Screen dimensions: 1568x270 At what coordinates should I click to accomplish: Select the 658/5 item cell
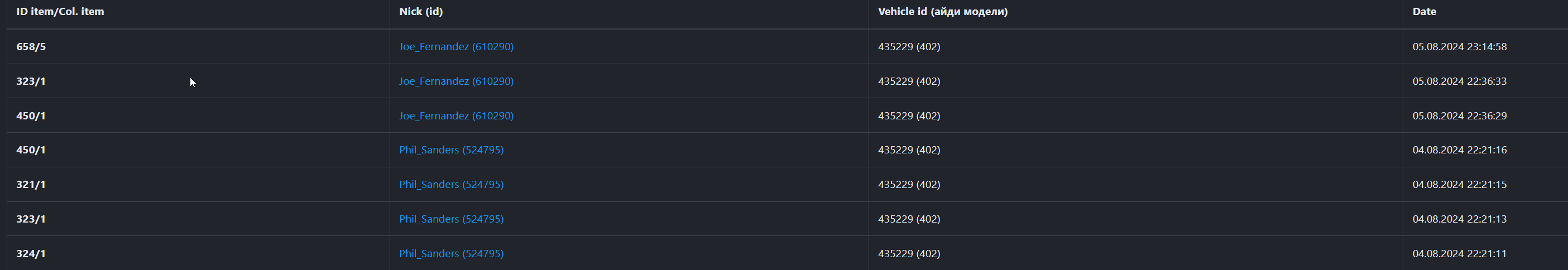pos(31,47)
